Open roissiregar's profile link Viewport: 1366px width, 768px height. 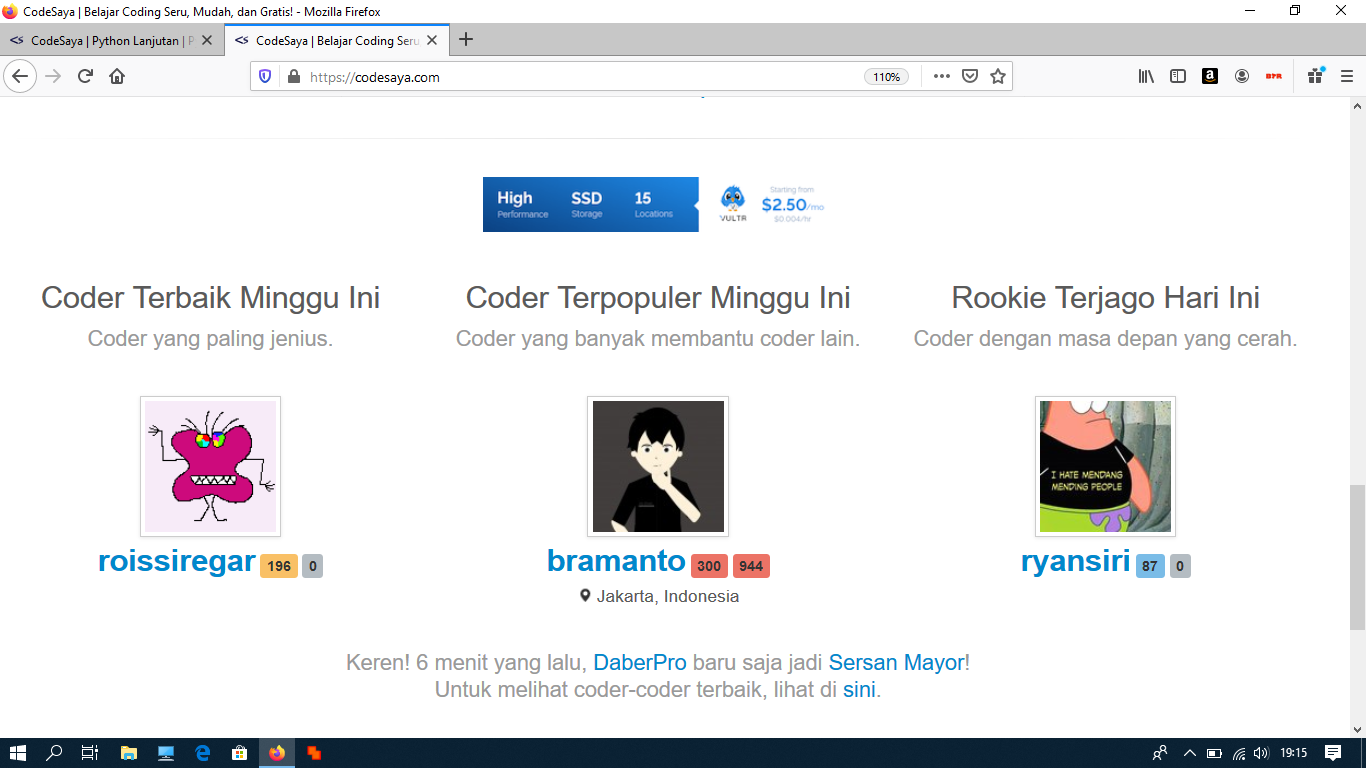click(x=177, y=561)
